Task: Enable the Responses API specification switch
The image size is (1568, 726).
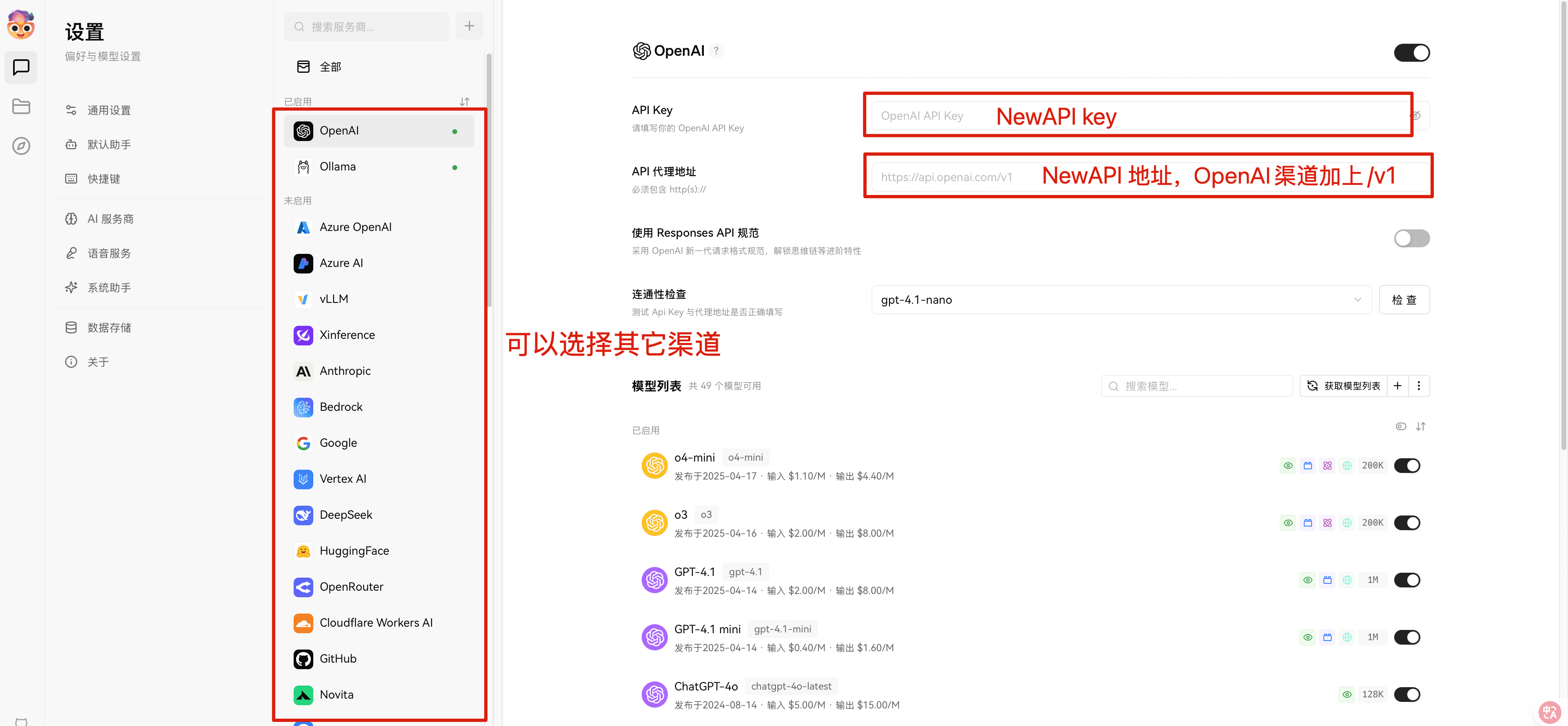Action: click(1411, 238)
